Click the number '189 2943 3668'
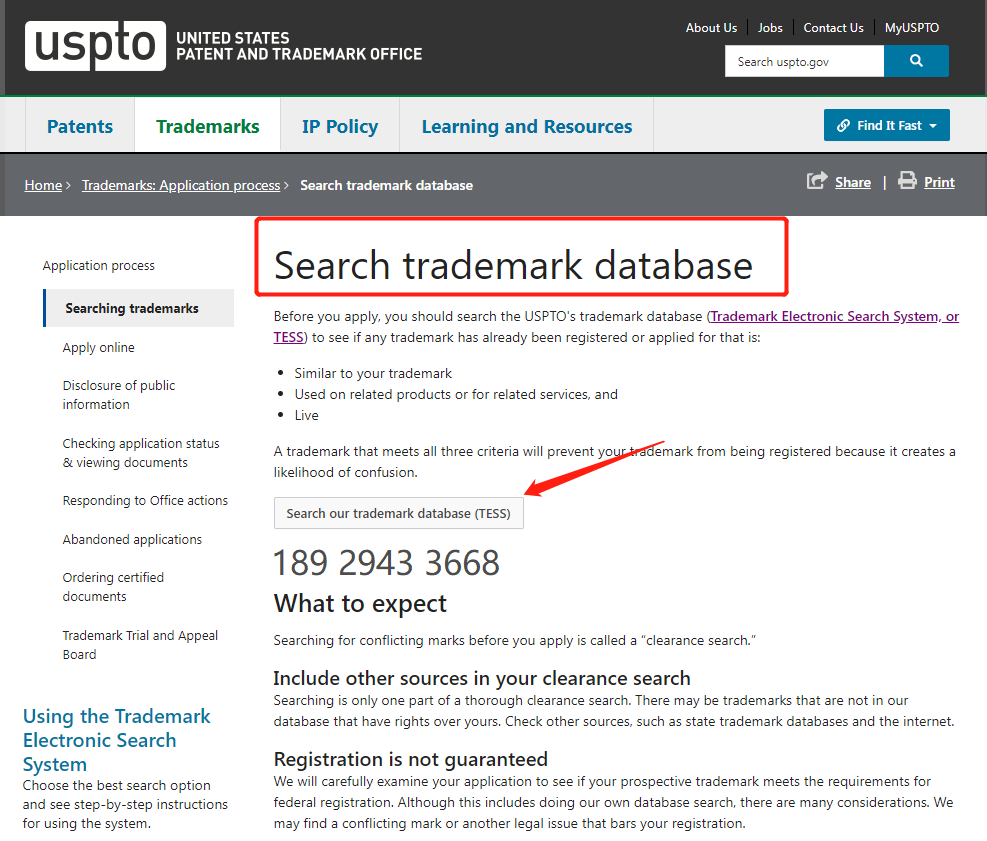The width and height of the screenshot is (987, 841). coord(386,562)
